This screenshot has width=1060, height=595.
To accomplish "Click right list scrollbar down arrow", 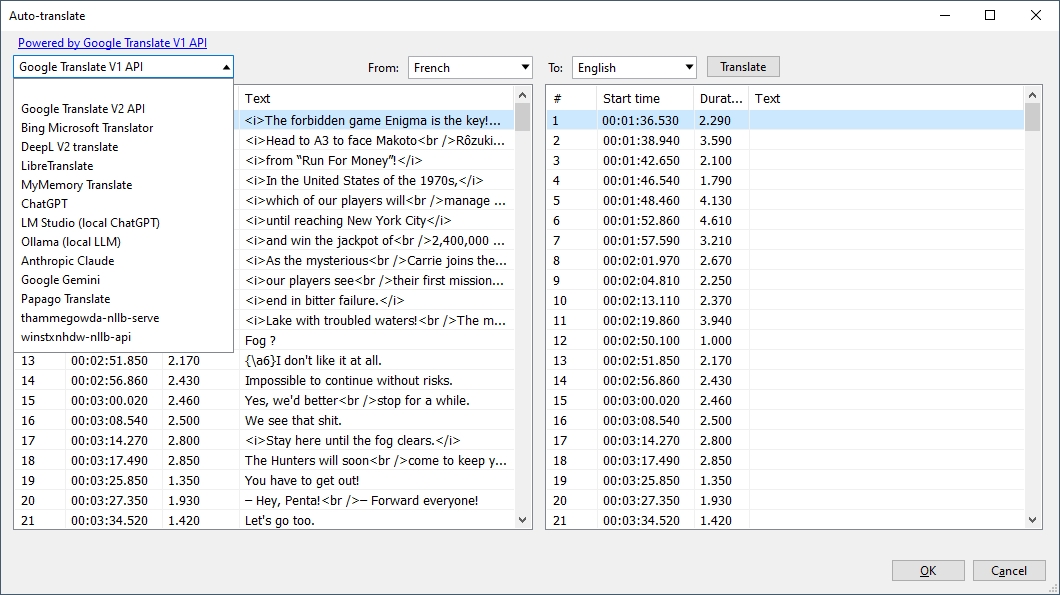I will tap(1032, 520).
